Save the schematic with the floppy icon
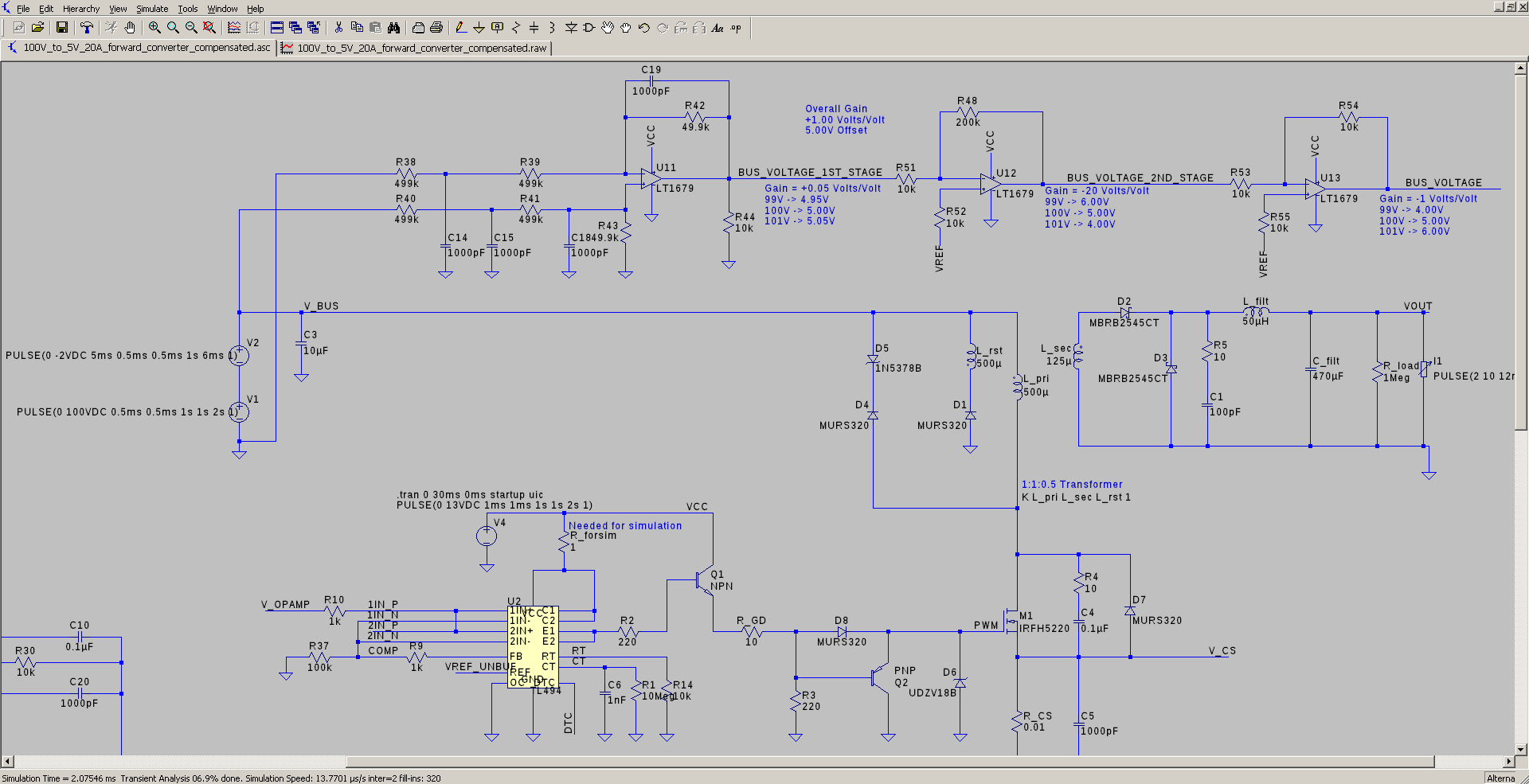 (x=62, y=28)
